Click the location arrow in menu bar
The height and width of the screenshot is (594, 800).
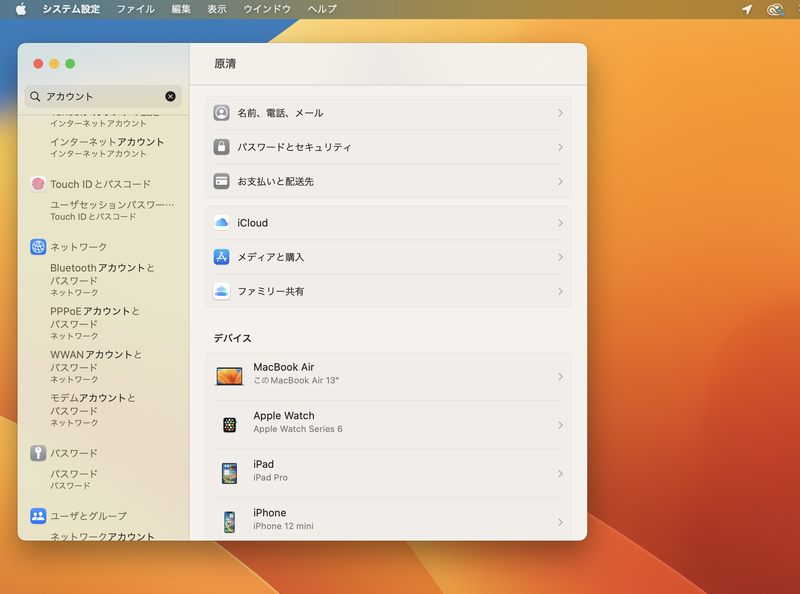pos(746,8)
